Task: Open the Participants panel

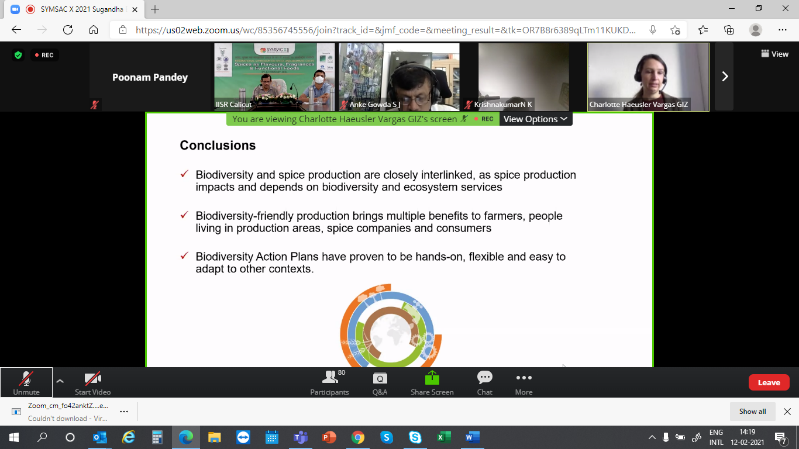Action: (329, 382)
